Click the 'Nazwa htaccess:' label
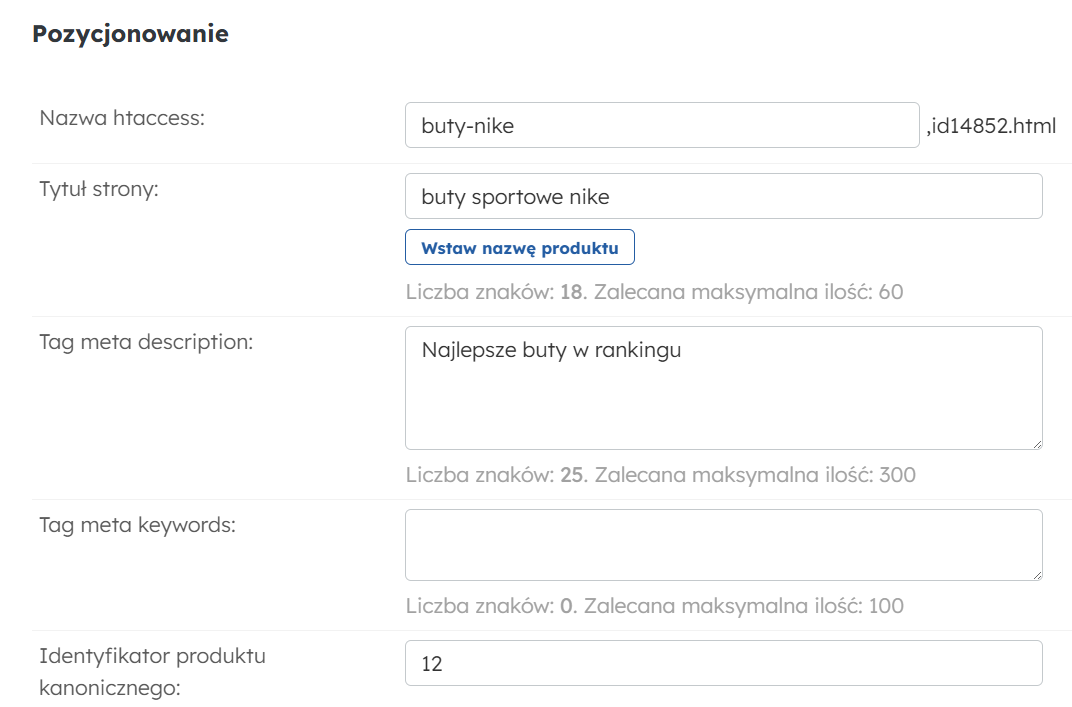 point(122,118)
